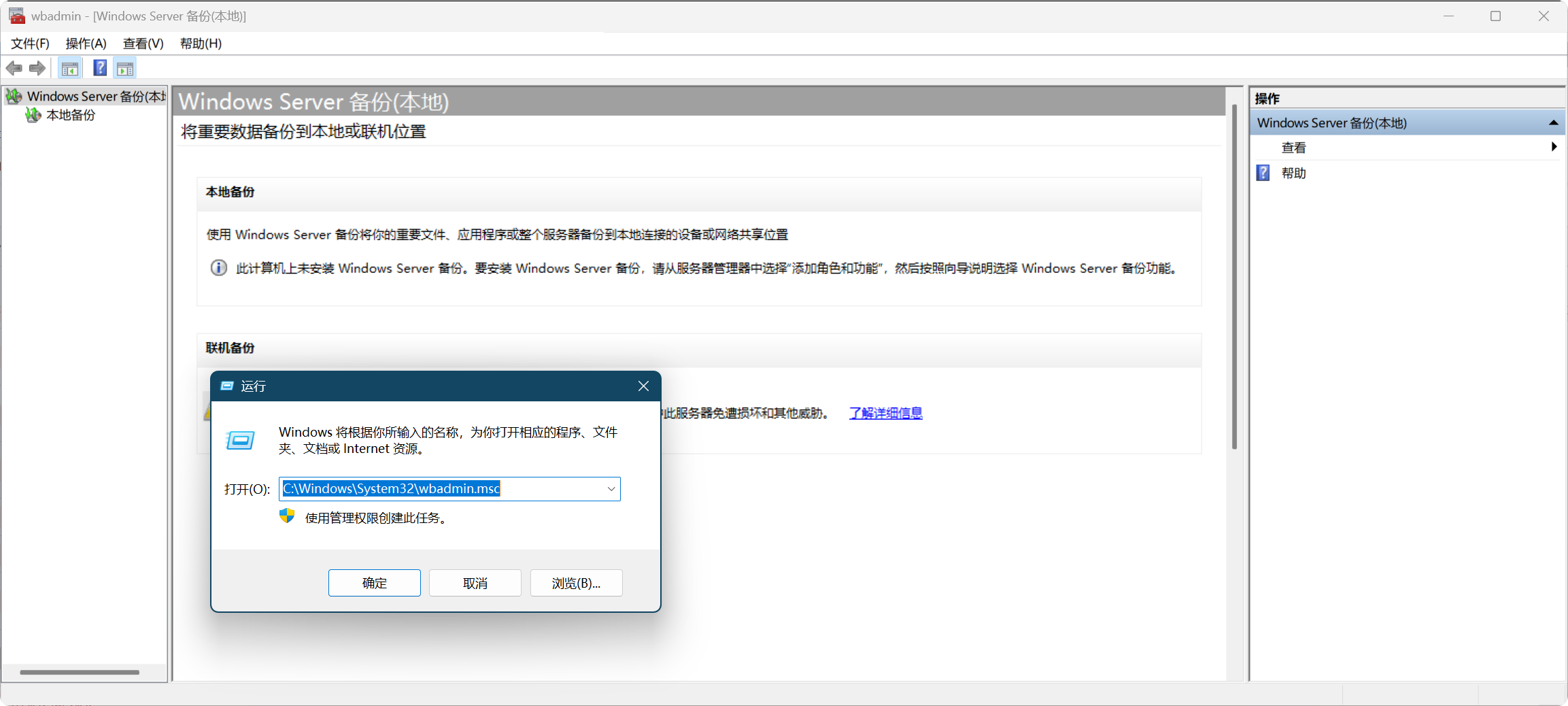This screenshot has width=1568, height=706.
Task: Close the 运行 dialog
Action: point(643,386)
